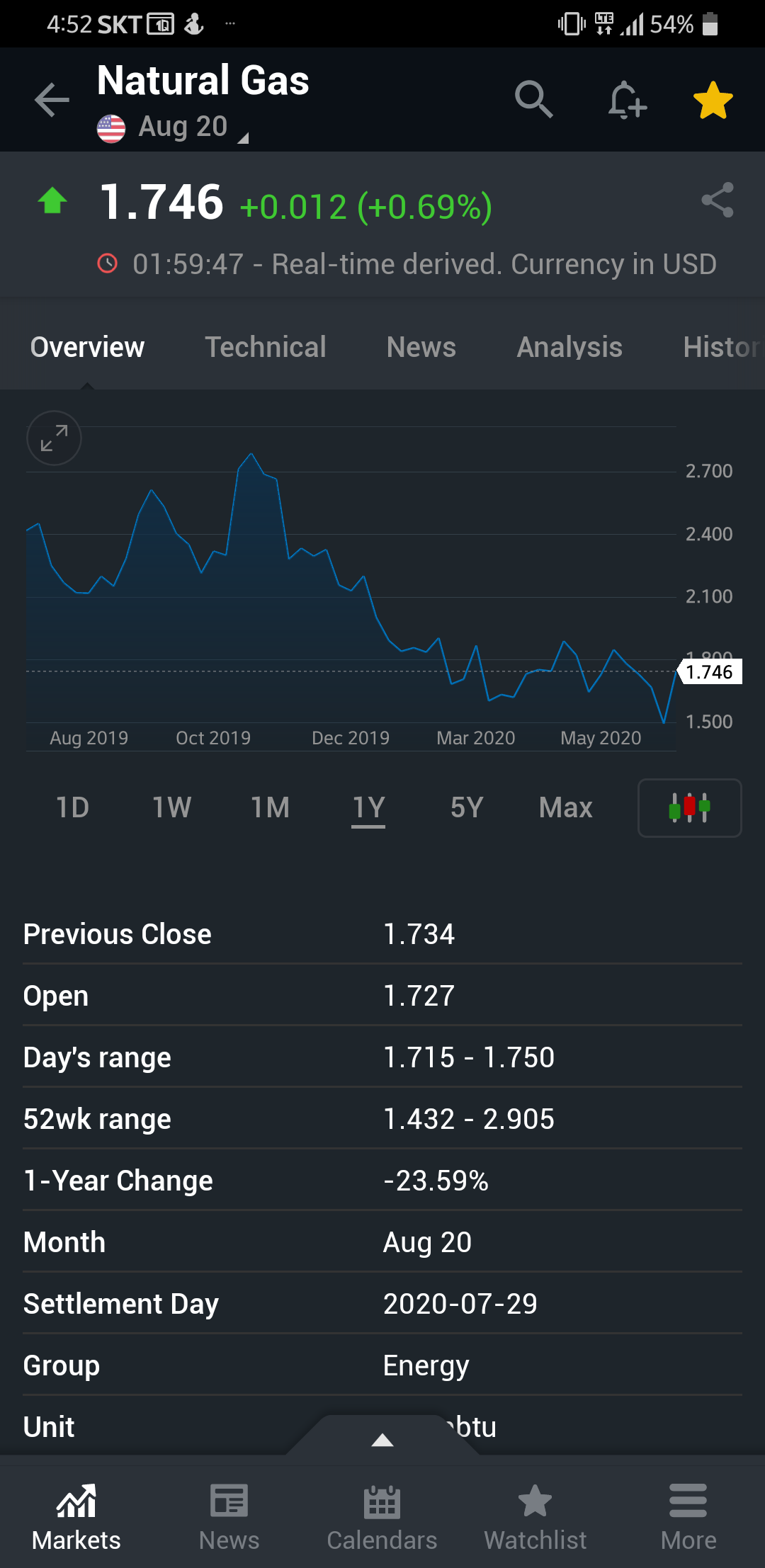765x1568 pixels.
Task: Set chart range to 5Y
Action: (x=467, y=807)
